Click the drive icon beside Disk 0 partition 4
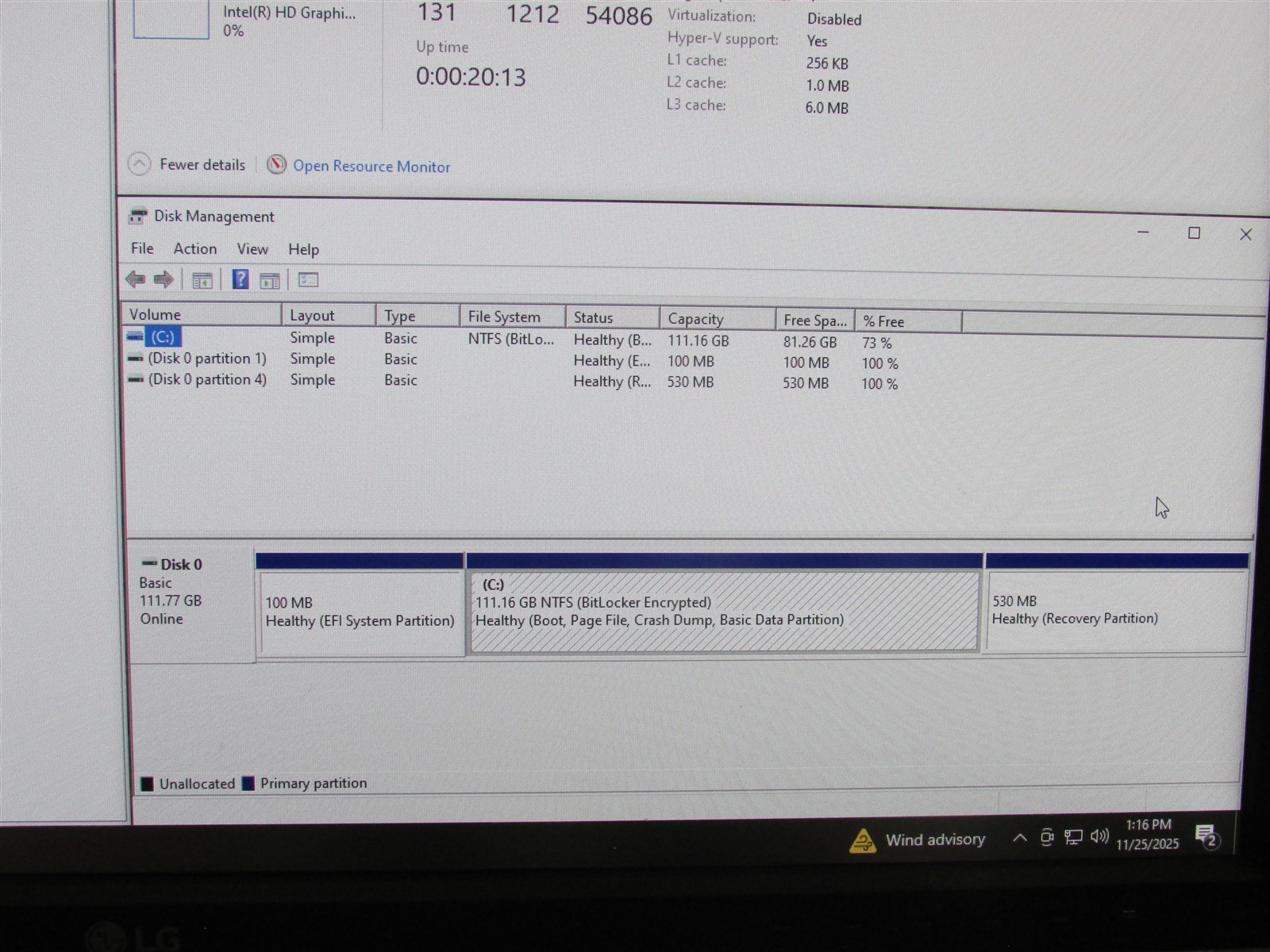The height and width of the screenshot is (952, 1270). 136,379
